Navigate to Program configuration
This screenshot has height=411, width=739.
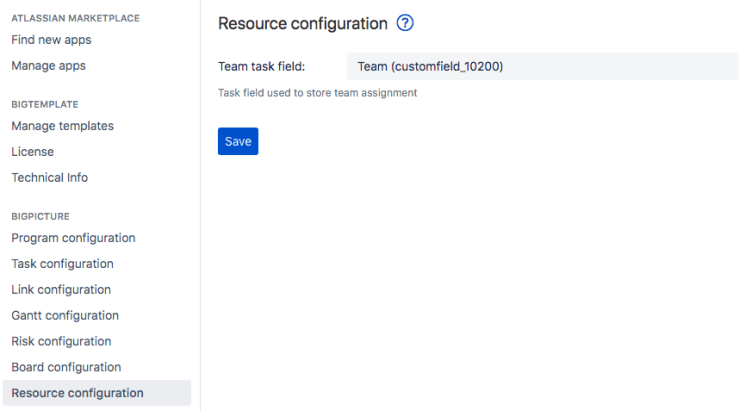click(x=73, y=238)
